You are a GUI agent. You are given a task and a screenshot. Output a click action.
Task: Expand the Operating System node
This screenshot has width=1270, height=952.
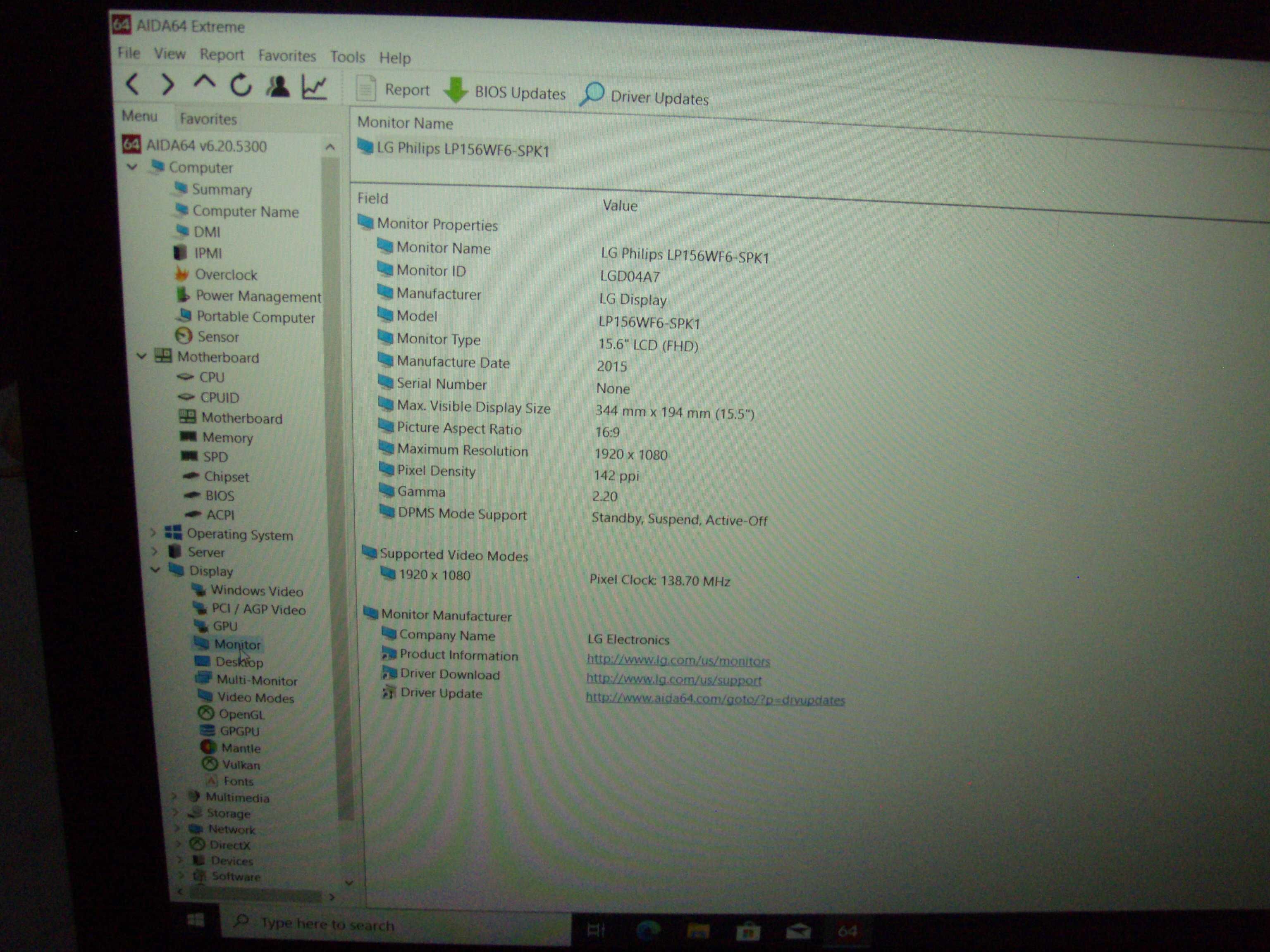pos(154,533)
